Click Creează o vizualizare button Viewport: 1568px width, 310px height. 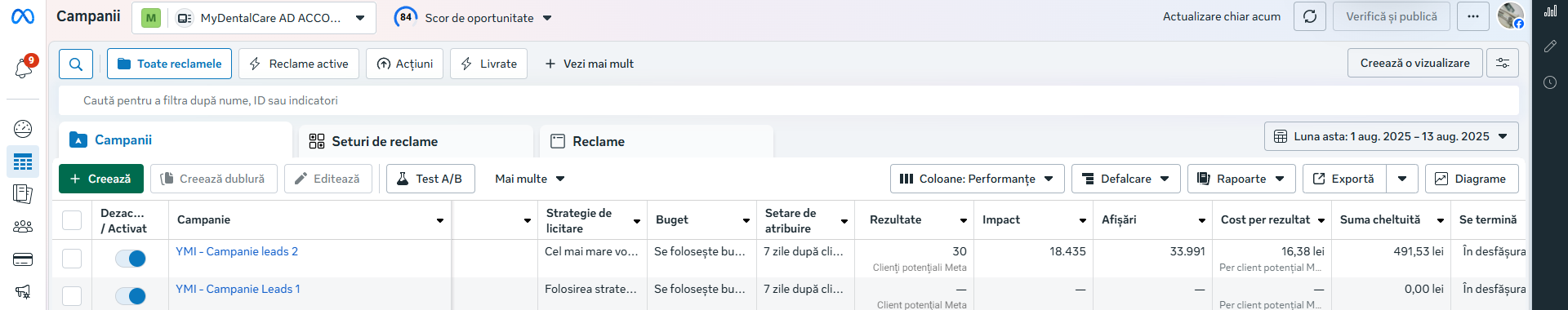(x=1414, y=63)
